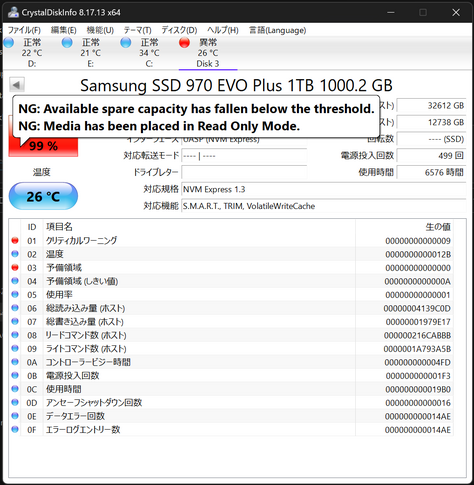
Task: Click blue indicator on リードコマンド数 row
Action: coord(15,335)
